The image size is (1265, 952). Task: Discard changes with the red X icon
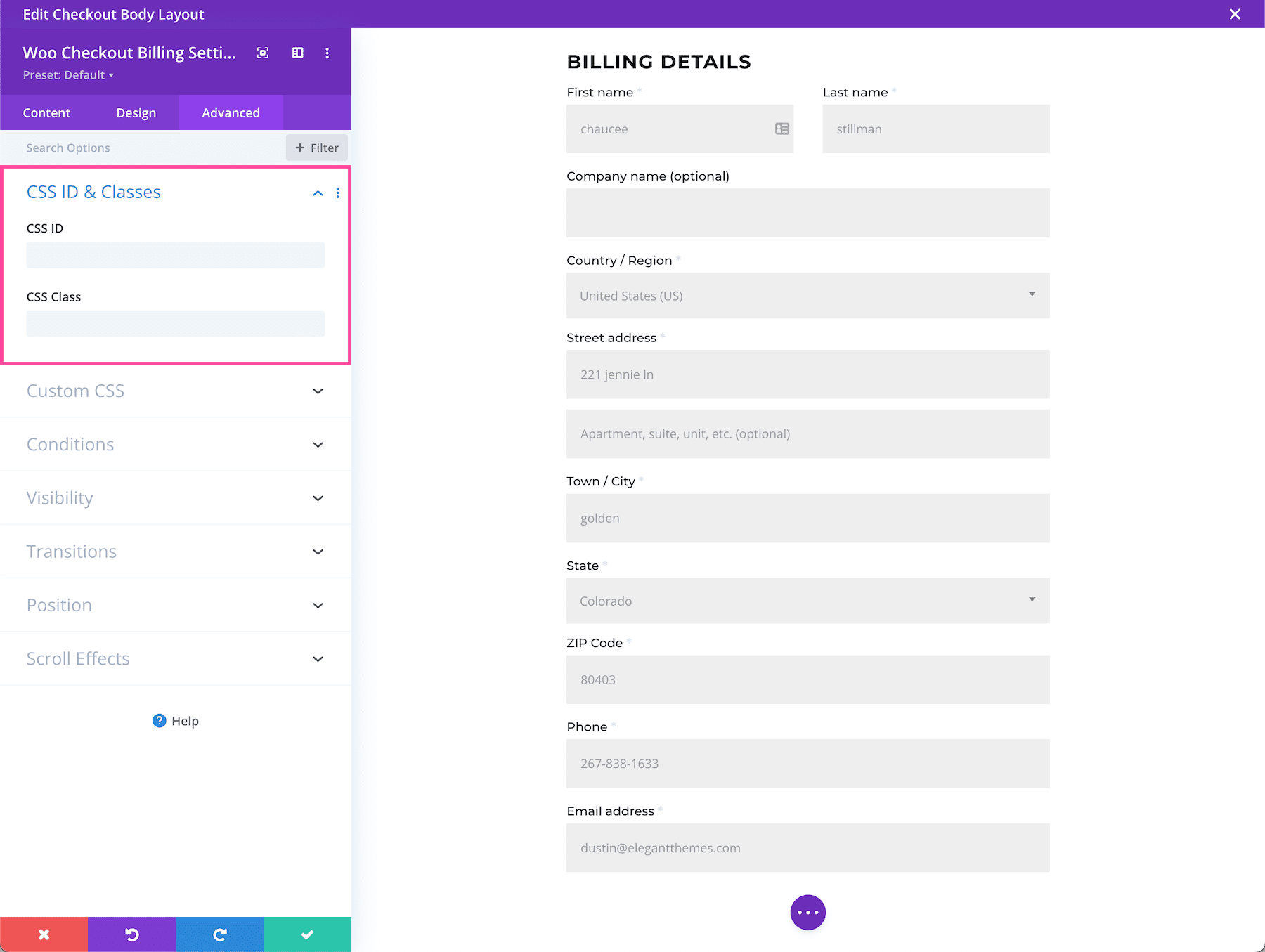click(x=44, y=934)
